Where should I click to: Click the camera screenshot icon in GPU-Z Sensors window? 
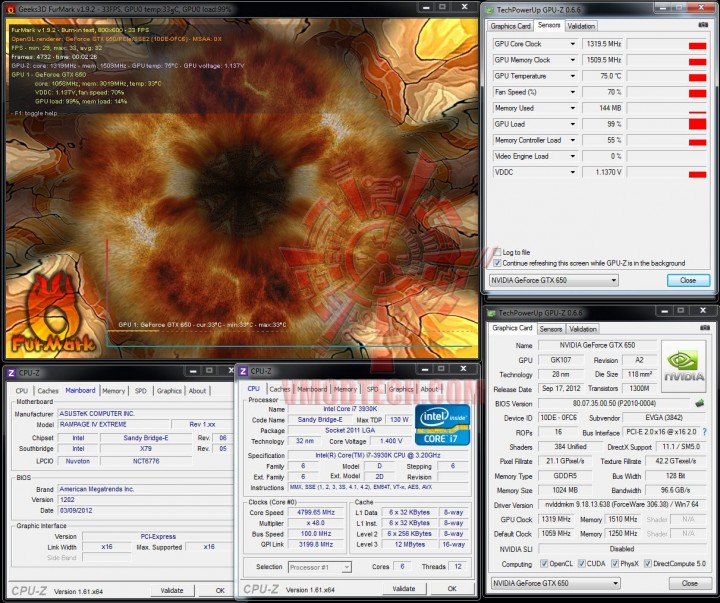click(703, 25)
